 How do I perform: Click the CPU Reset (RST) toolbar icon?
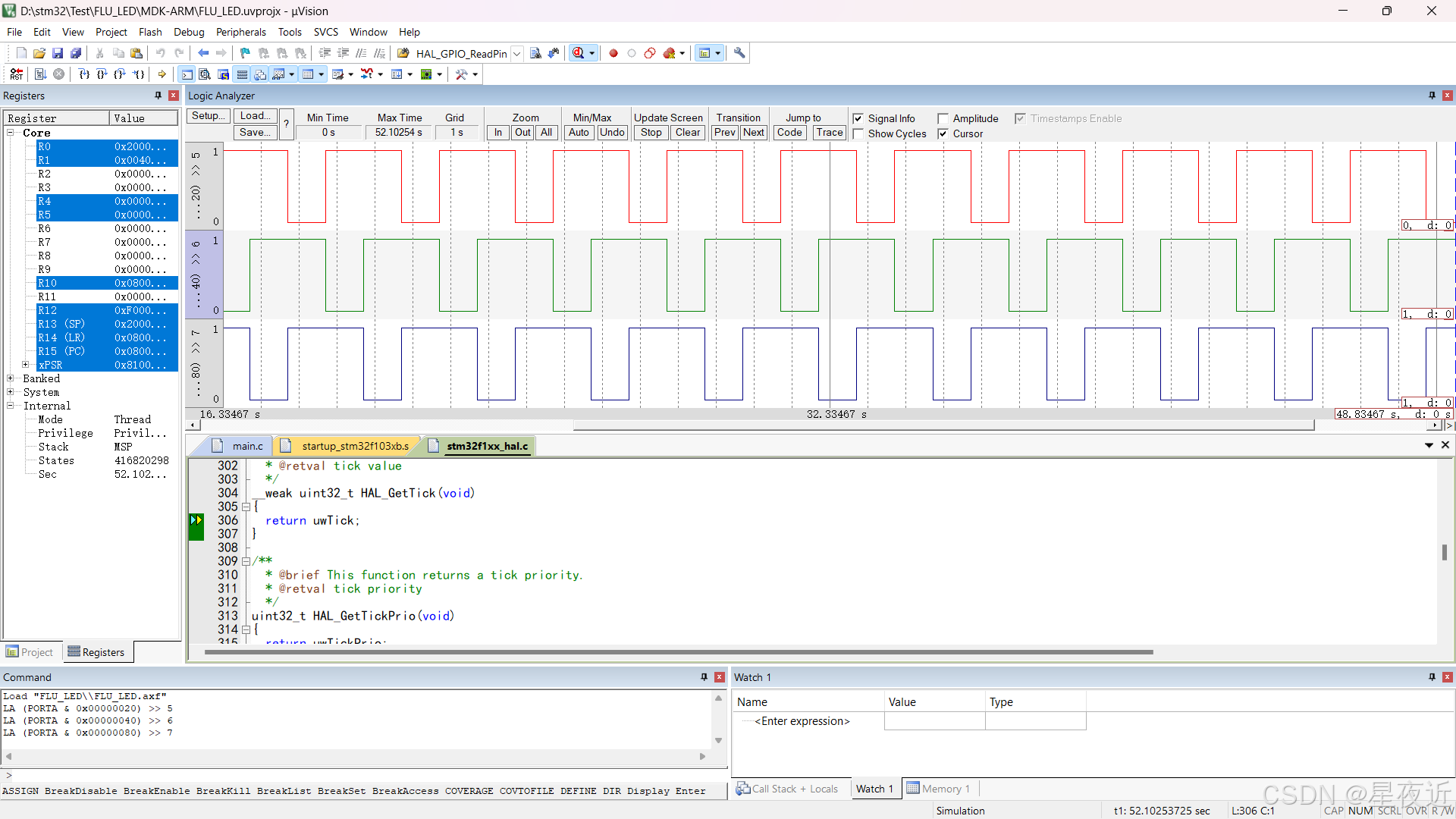pyautogui.click(x=17, y=74)
